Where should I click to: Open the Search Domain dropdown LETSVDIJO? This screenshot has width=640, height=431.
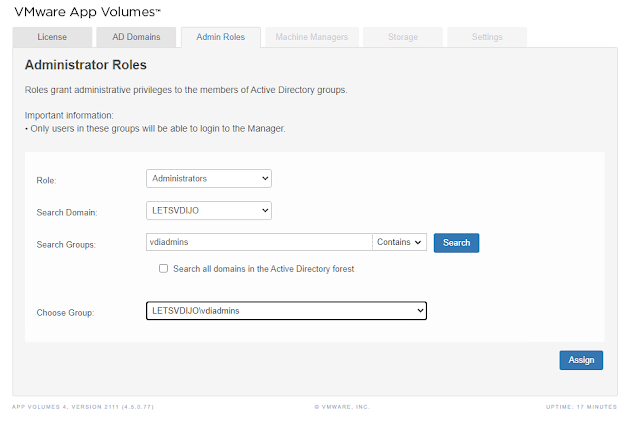point(209,211)
